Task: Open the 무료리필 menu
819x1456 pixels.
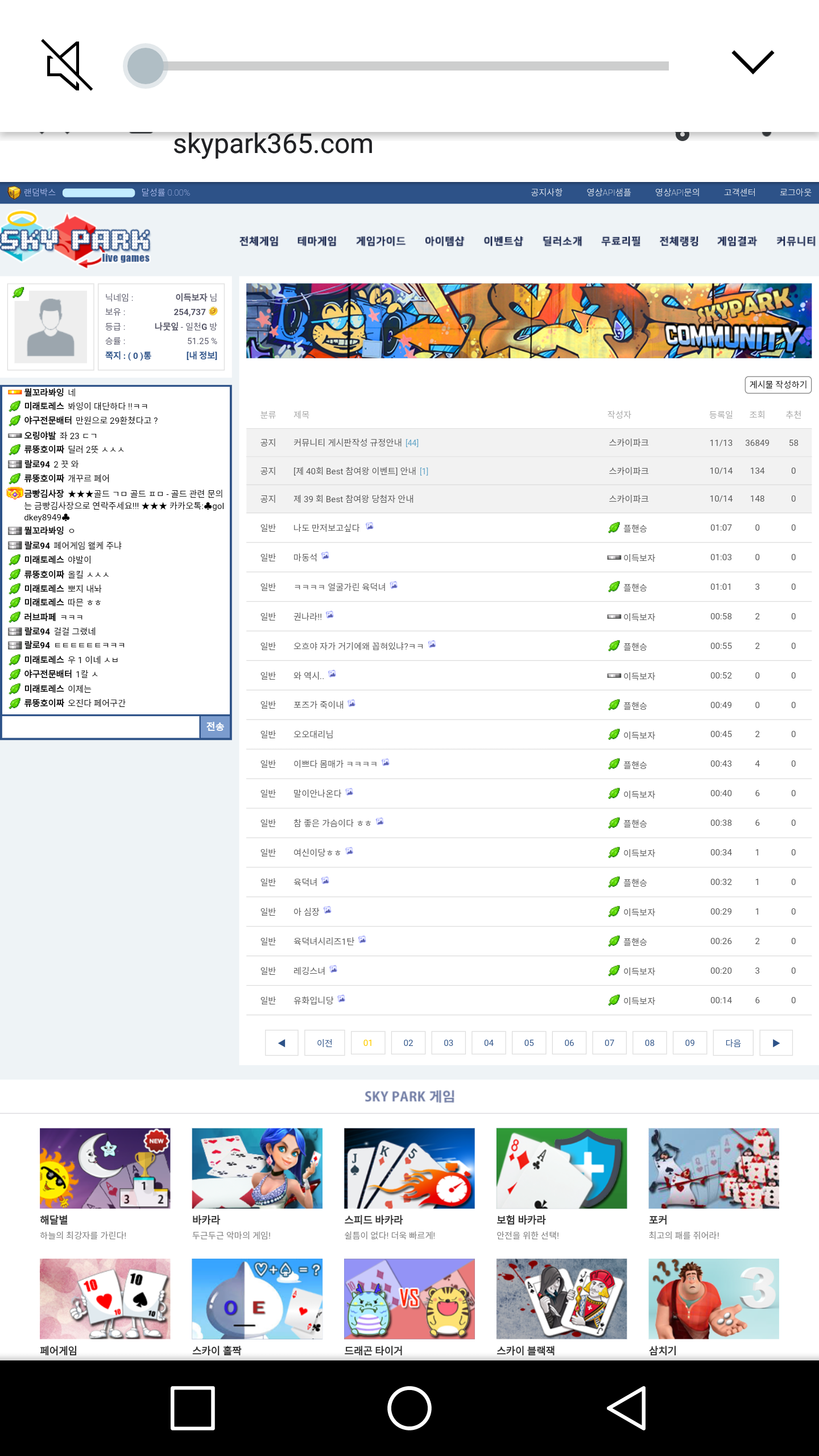Action: tap(621, 241)
